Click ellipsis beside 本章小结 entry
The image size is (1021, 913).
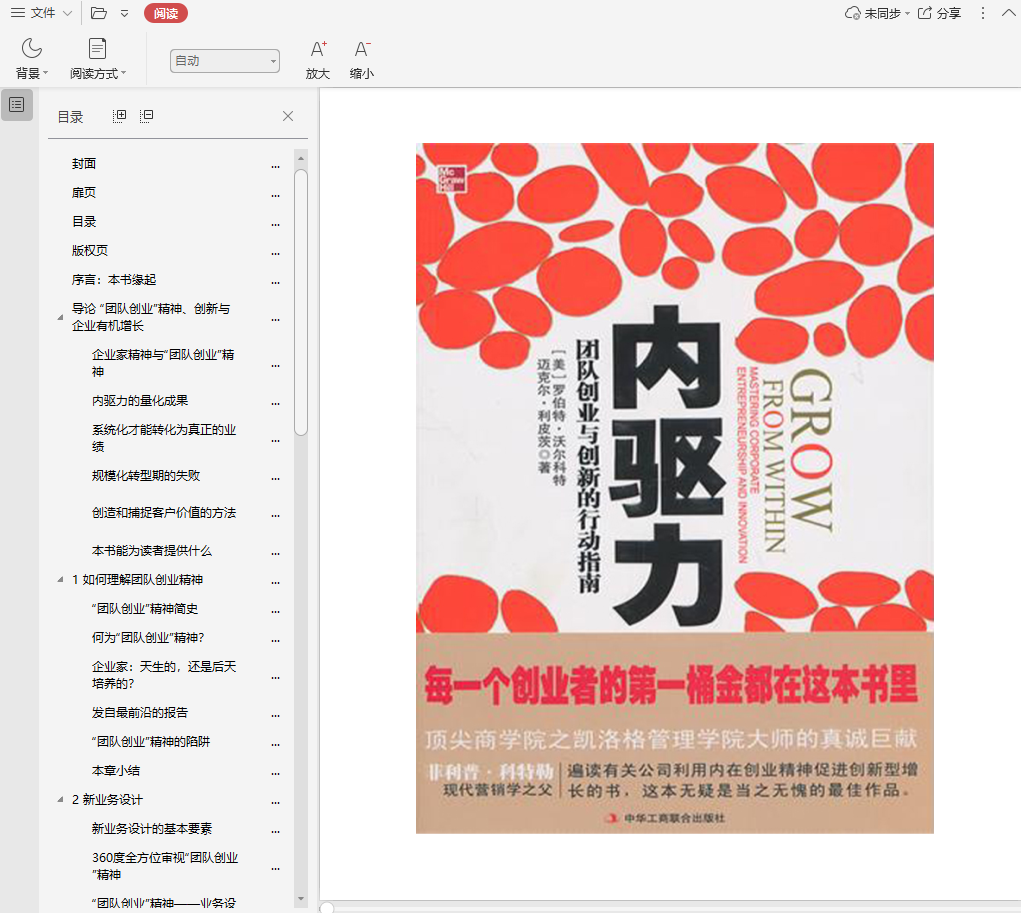click(275, 773)
